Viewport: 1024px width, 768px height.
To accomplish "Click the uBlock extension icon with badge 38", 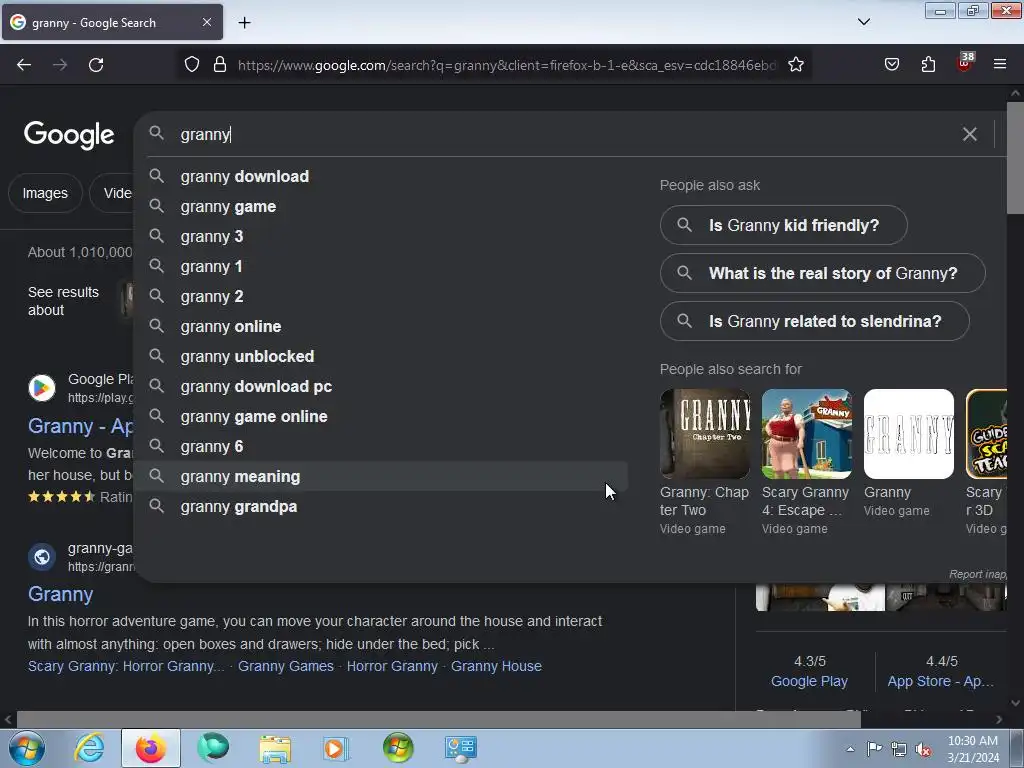I will (x=965, y=63).
